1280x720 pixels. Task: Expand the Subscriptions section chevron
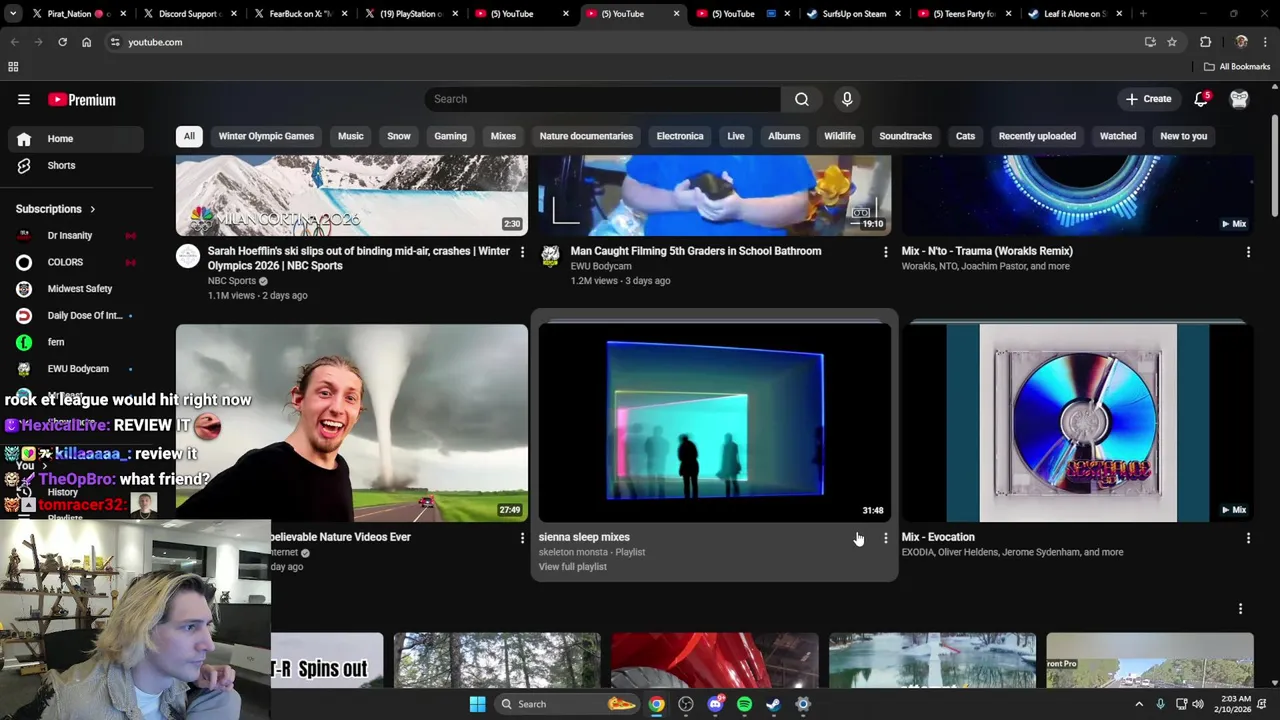92,209
